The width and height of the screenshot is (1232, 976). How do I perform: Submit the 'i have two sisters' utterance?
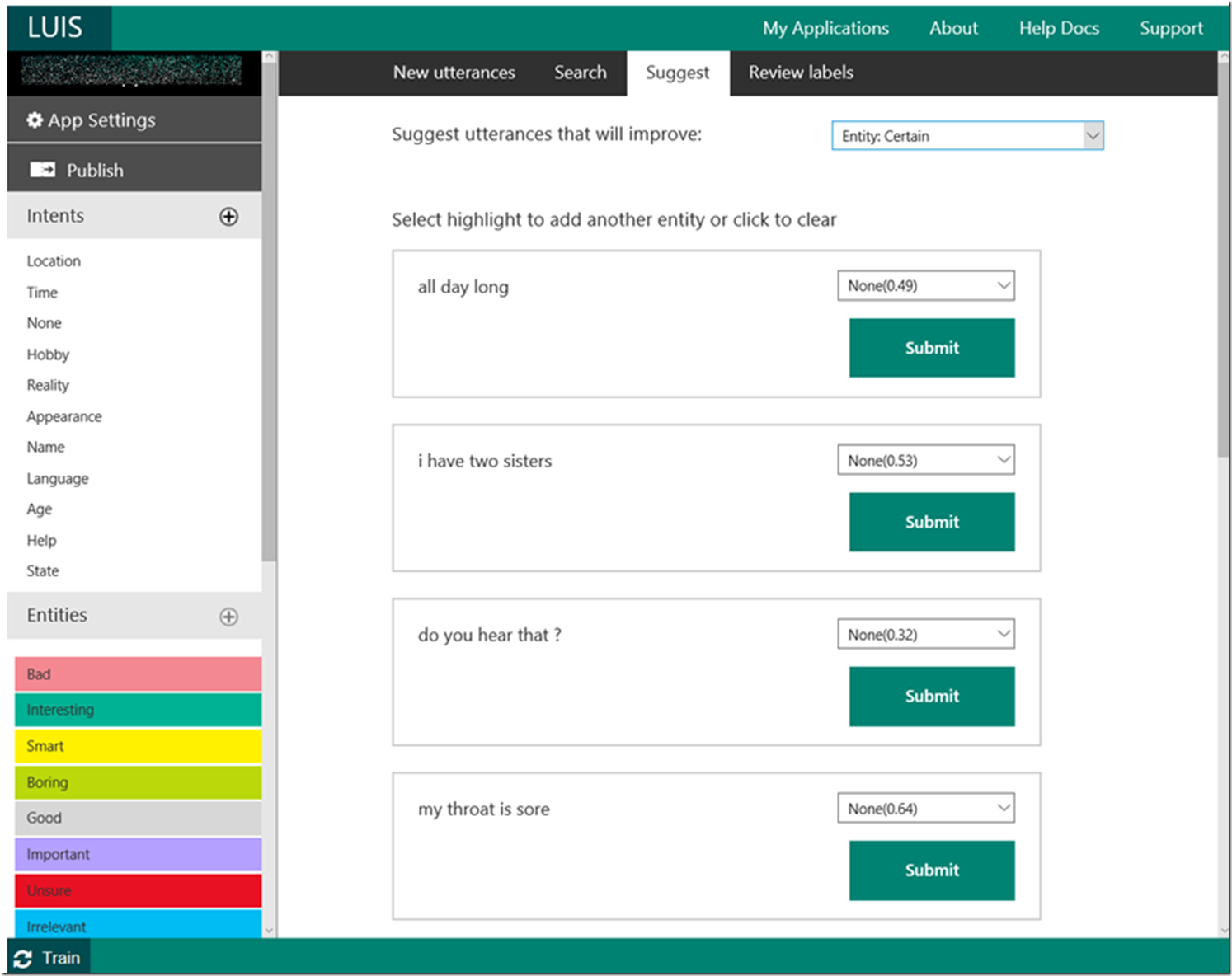click(x=932, y=522)
